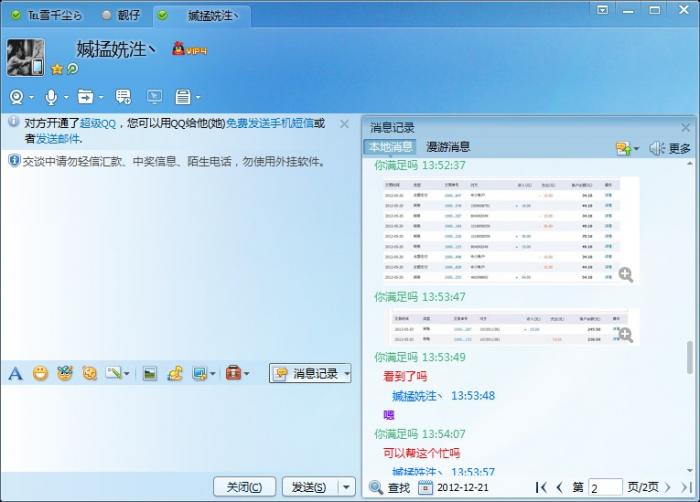Toggle the 消息记录 message history button
The height and width of the screenshot is (502, 700).
(306, 373)
